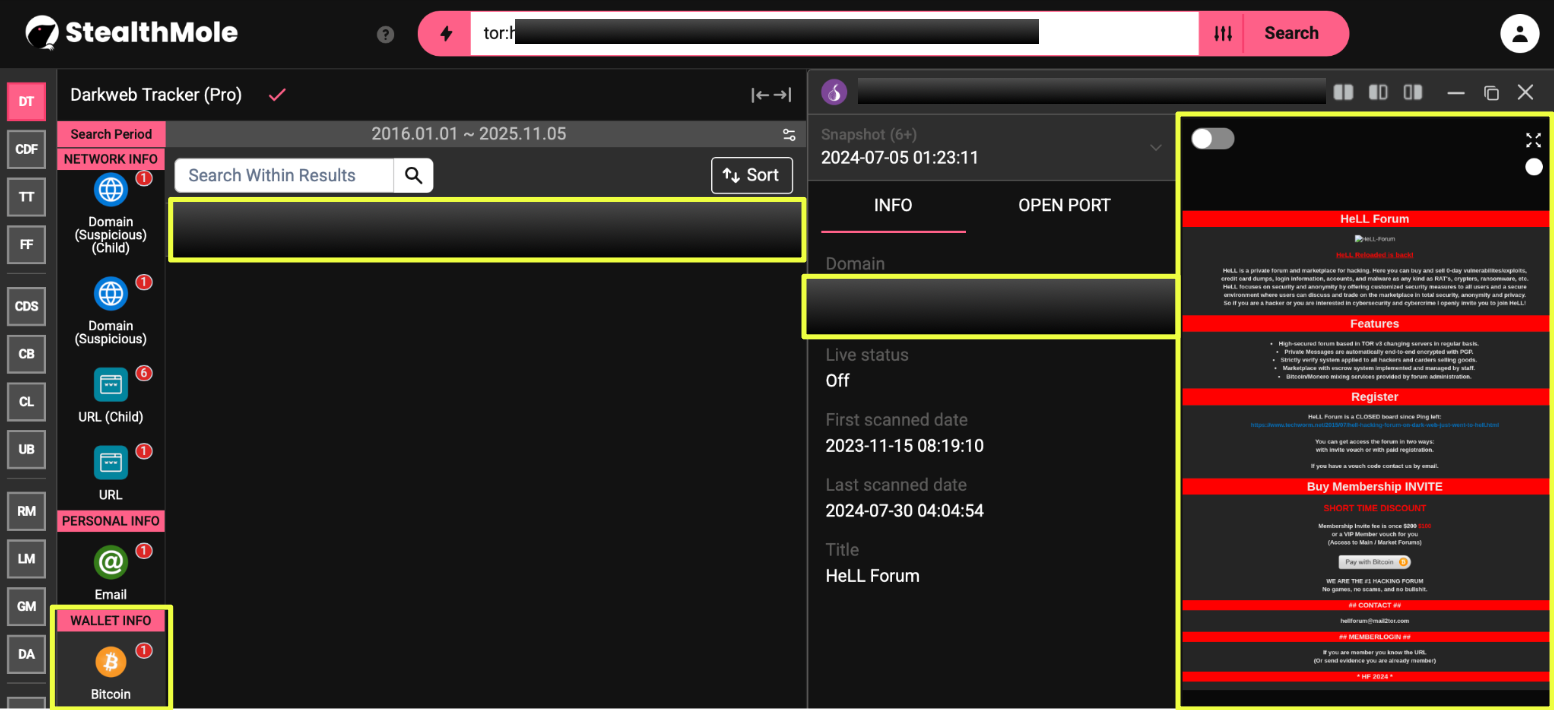This screenshot has width=1554, height=710.
Task: Click the lightning bolt quick search icon
Action: [x=445, y=34]
